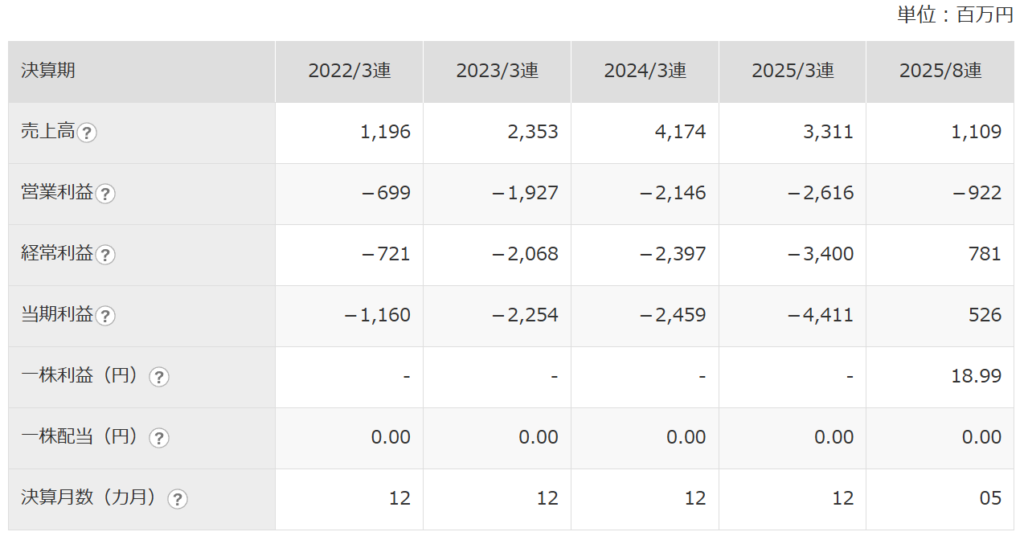Click the 経常利益 value 781
Image resolution: width=1024 pixels, height=540 pixels.
(x=984, y=254)
